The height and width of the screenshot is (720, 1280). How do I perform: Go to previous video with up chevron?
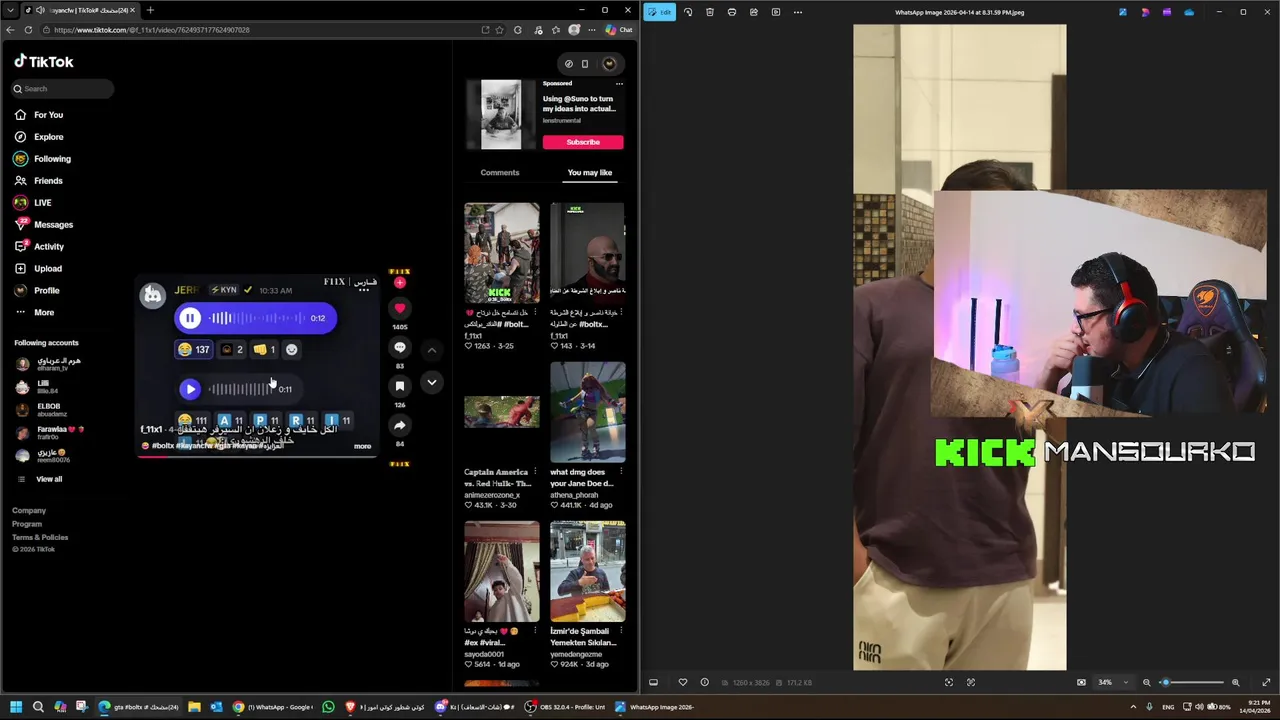(x=432, y=351)
